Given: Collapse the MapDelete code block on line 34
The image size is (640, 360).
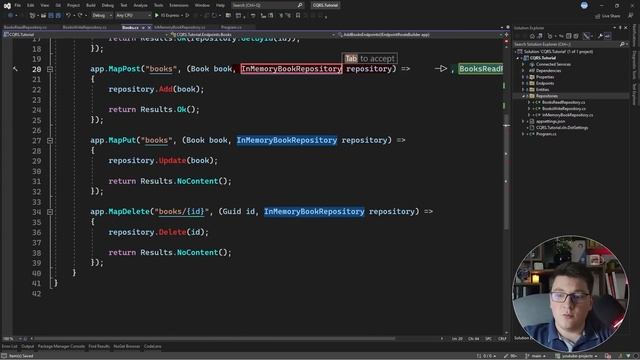Looking at the screenshot, I should tap(50, 212).
